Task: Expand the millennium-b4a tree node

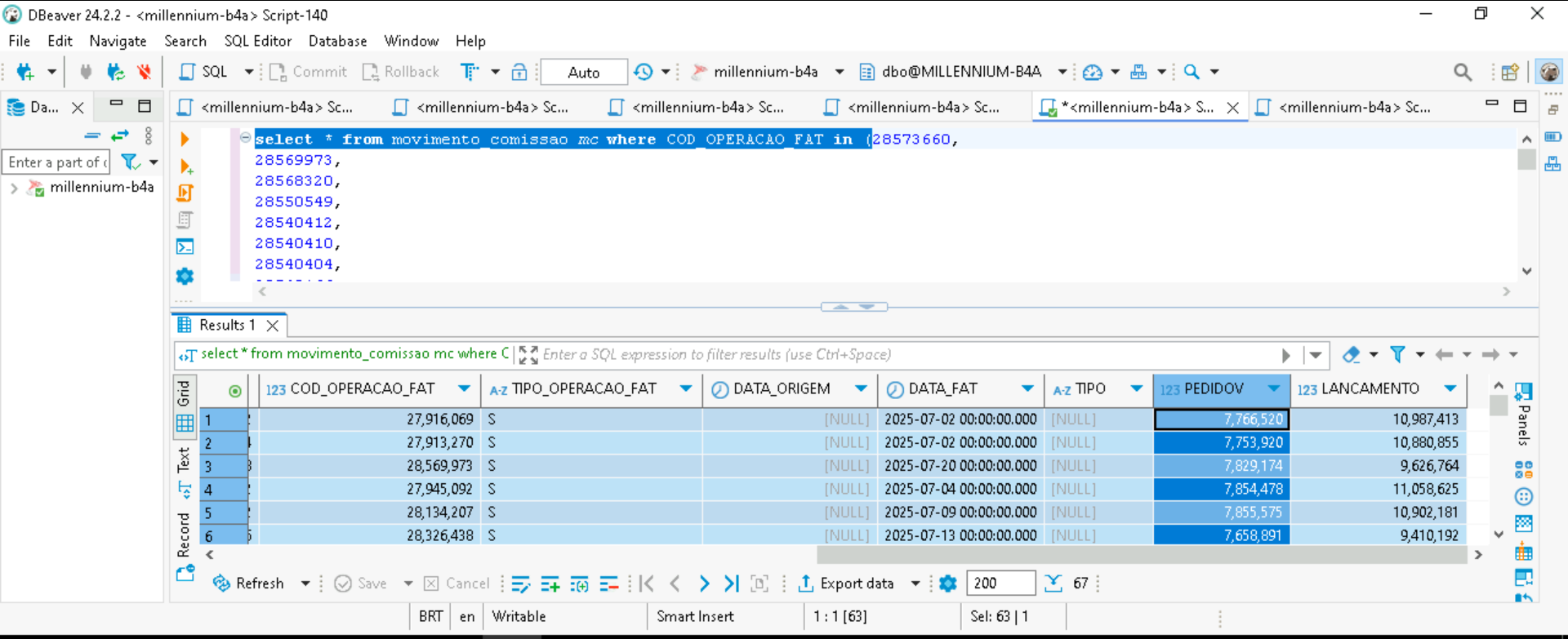Action: [x=14, y=188]
